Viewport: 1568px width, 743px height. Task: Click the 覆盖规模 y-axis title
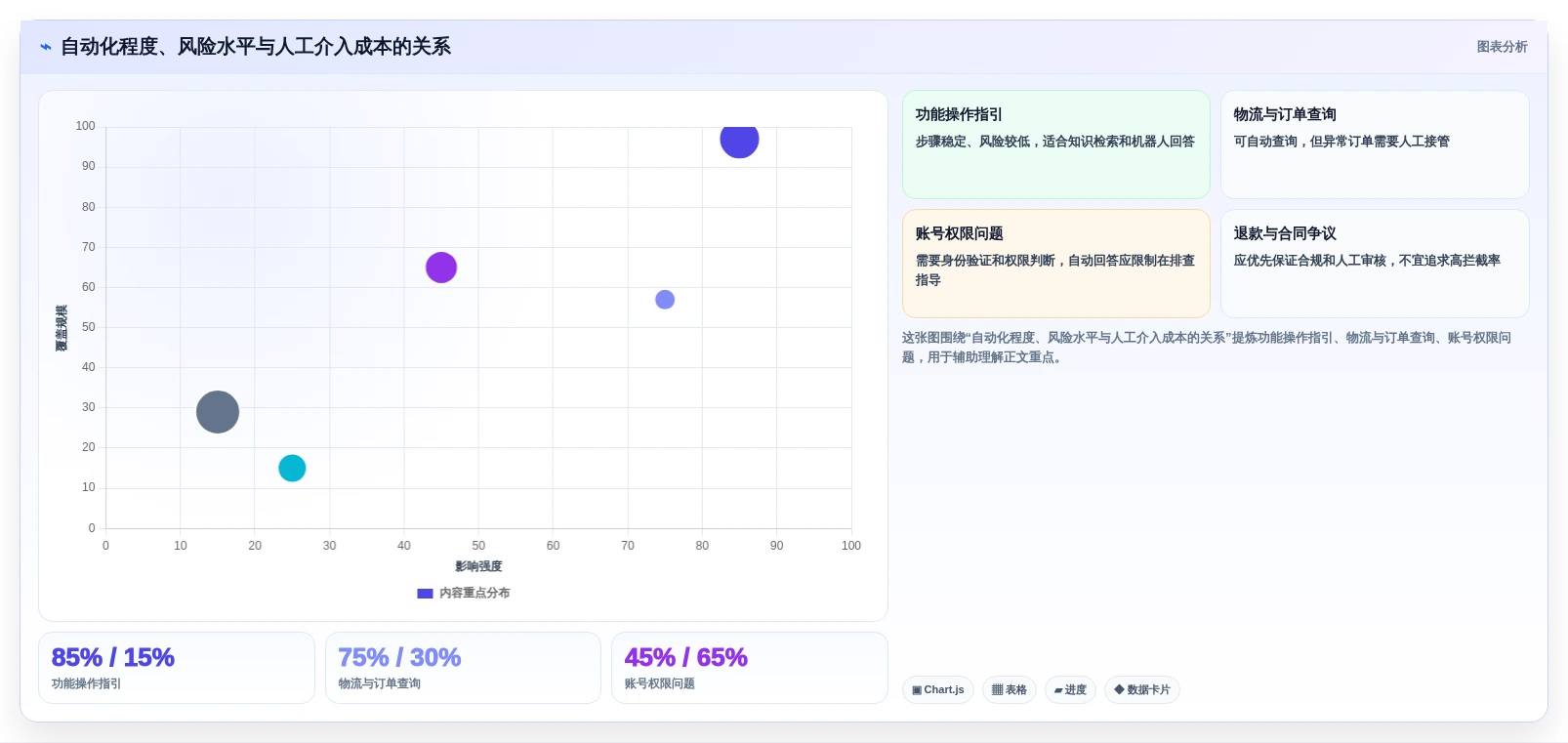[x=62, y=328]
